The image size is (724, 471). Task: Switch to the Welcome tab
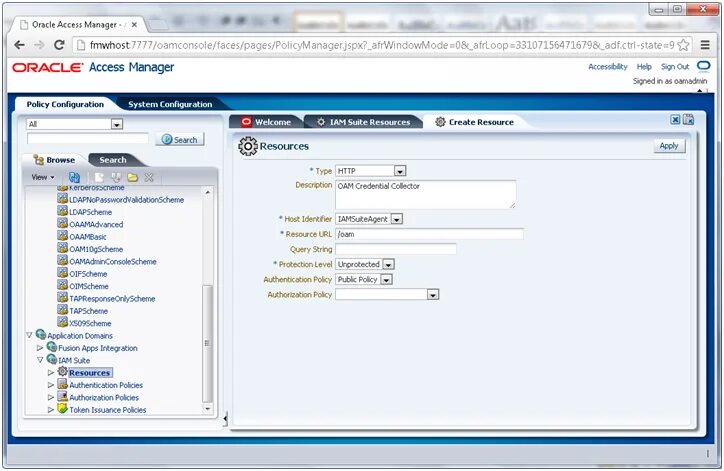point(266,122)
